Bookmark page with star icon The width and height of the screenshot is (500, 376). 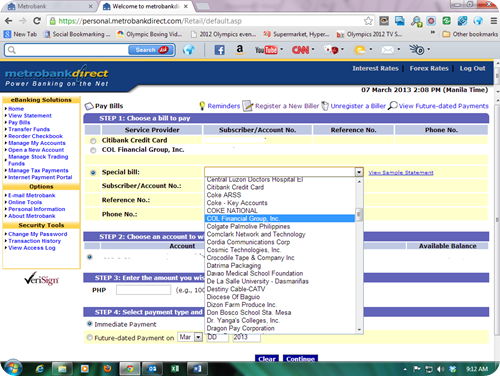[368, 21]
